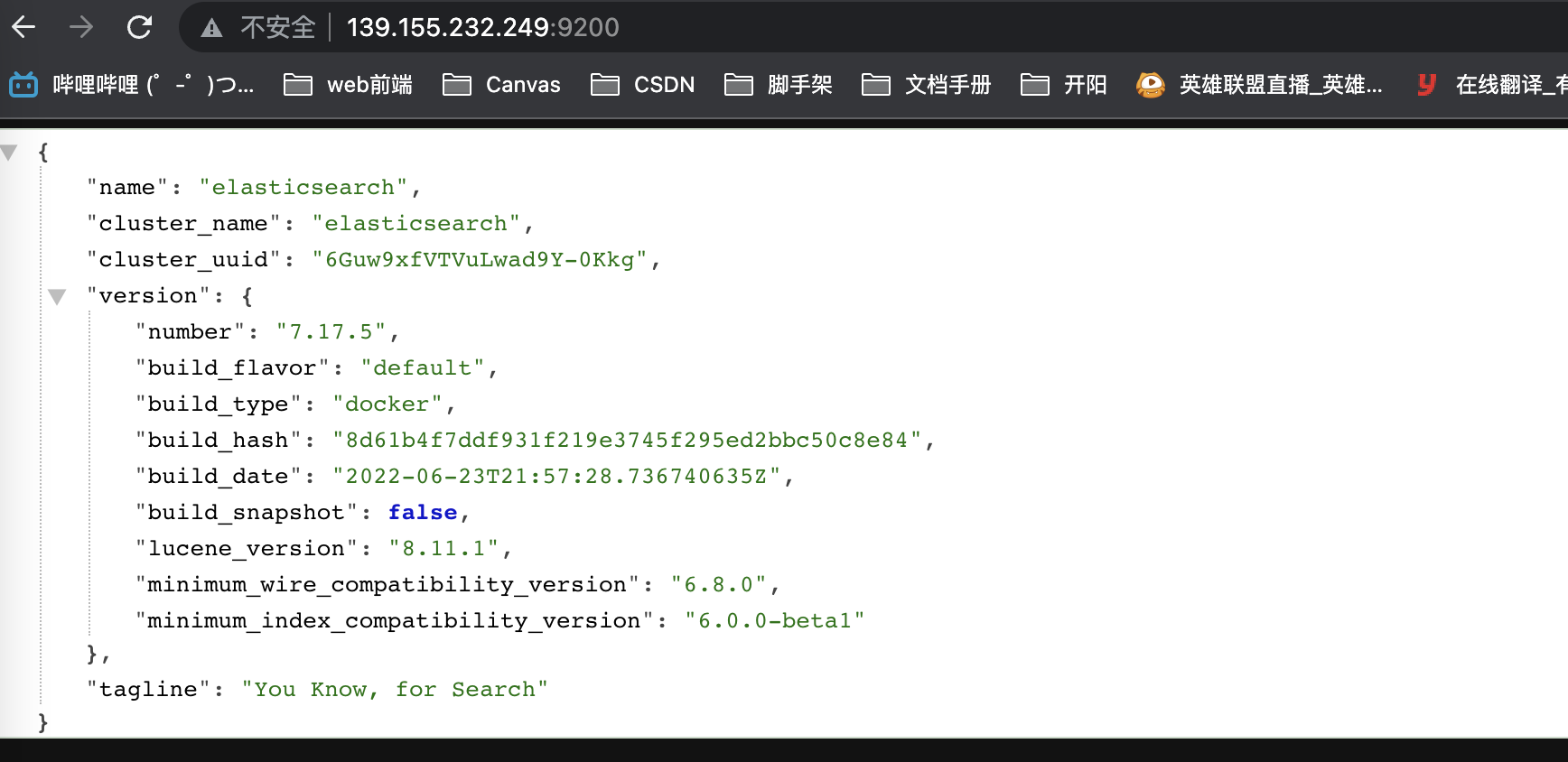Click the "build_snapshot" key text
The height and width of the screenshot is (762, 1568).
pos(247,513)
